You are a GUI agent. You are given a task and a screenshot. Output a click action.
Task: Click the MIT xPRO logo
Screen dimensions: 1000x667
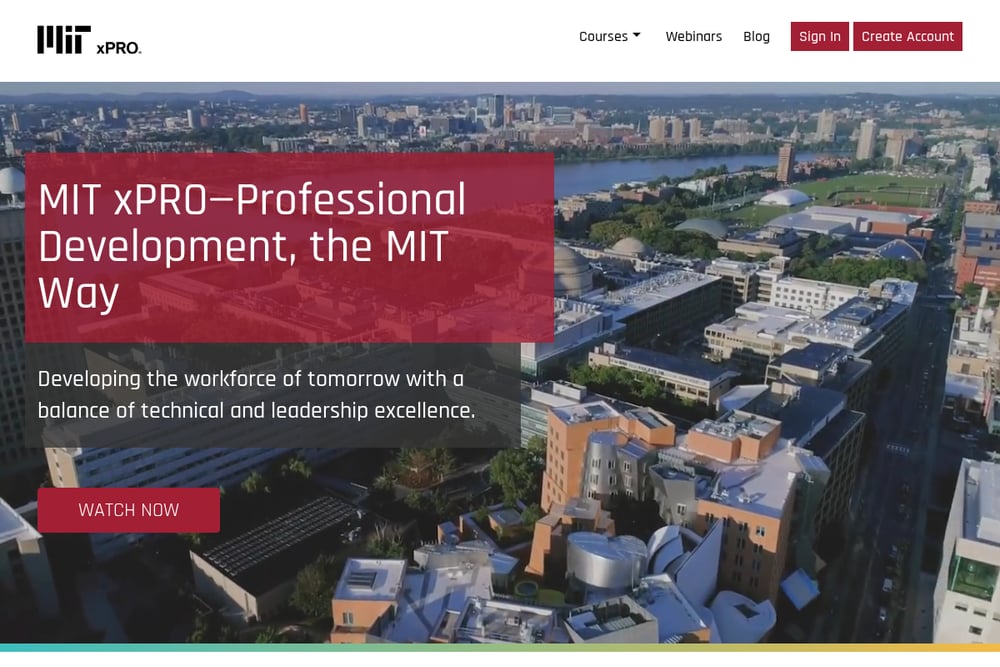(x=89, y=40)
